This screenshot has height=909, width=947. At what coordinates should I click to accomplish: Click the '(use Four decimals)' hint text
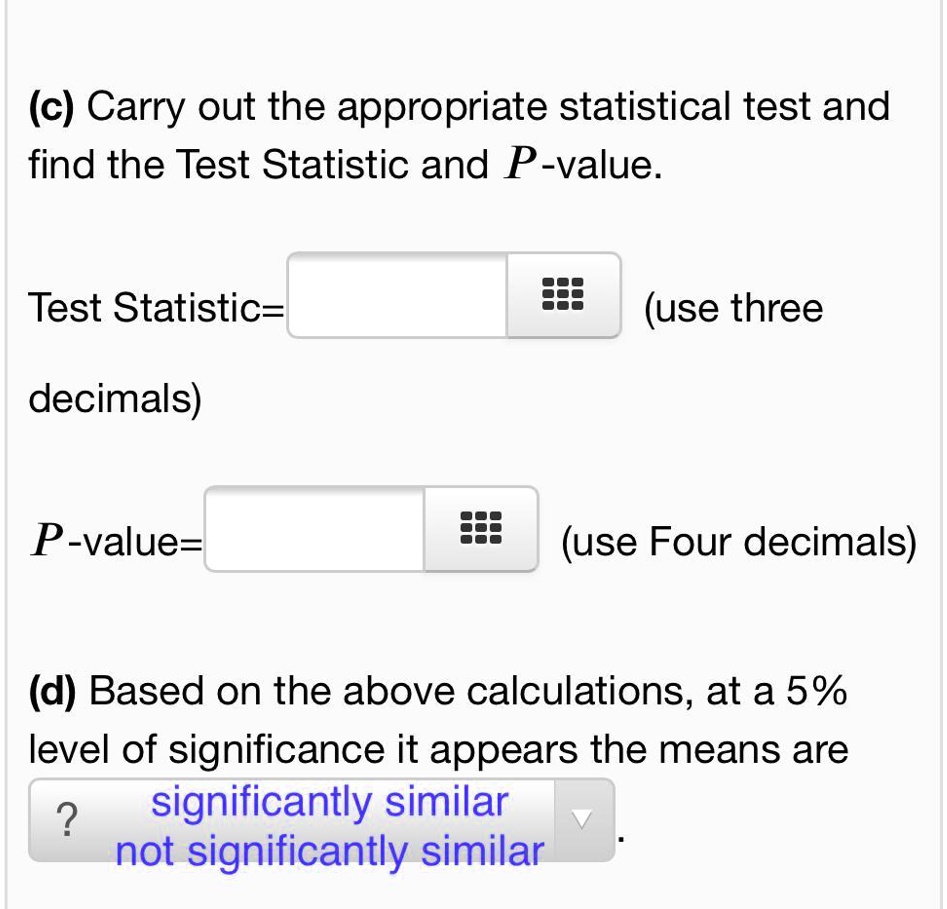tap(736, 540)
